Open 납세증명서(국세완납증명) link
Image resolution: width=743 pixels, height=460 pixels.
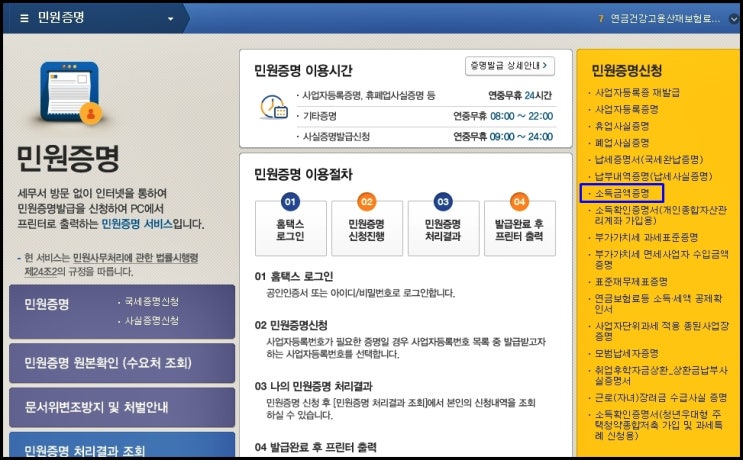(x=649, y=159)
